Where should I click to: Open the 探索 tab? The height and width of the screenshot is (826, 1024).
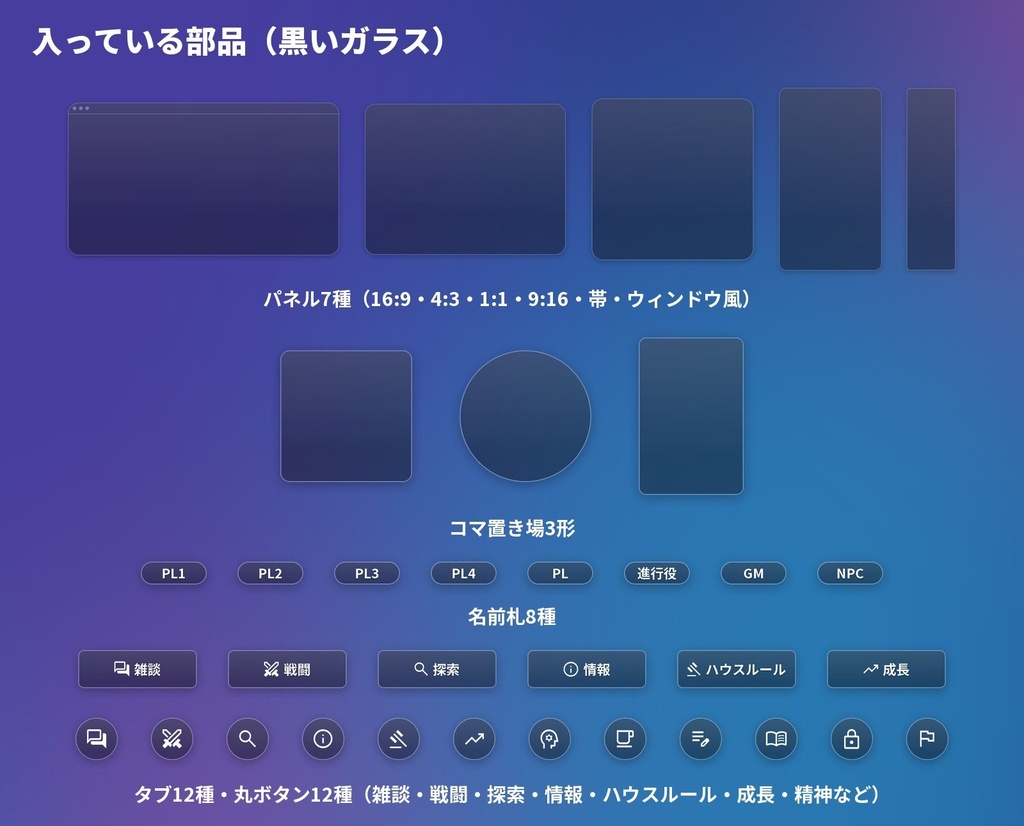pyautogui.click(x=437, y=669)
